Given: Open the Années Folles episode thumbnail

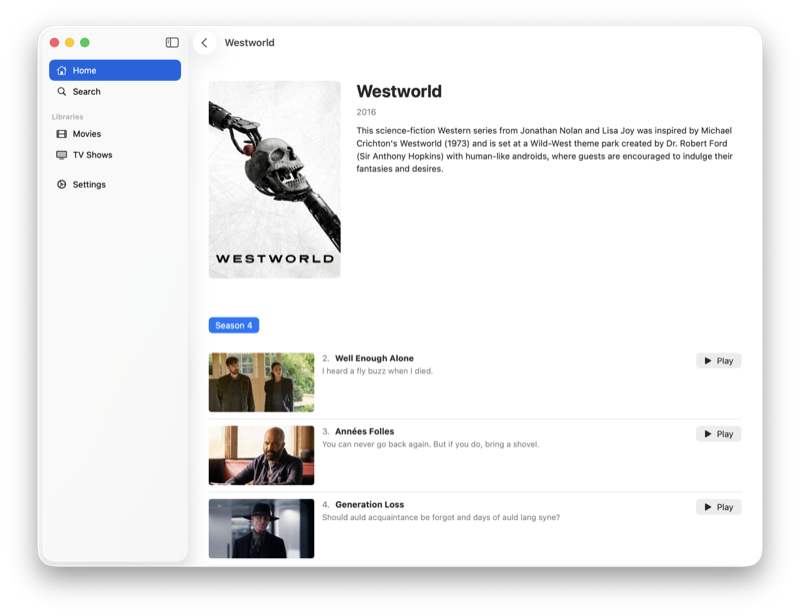Looking at the screenshot, I should (261, 455).
